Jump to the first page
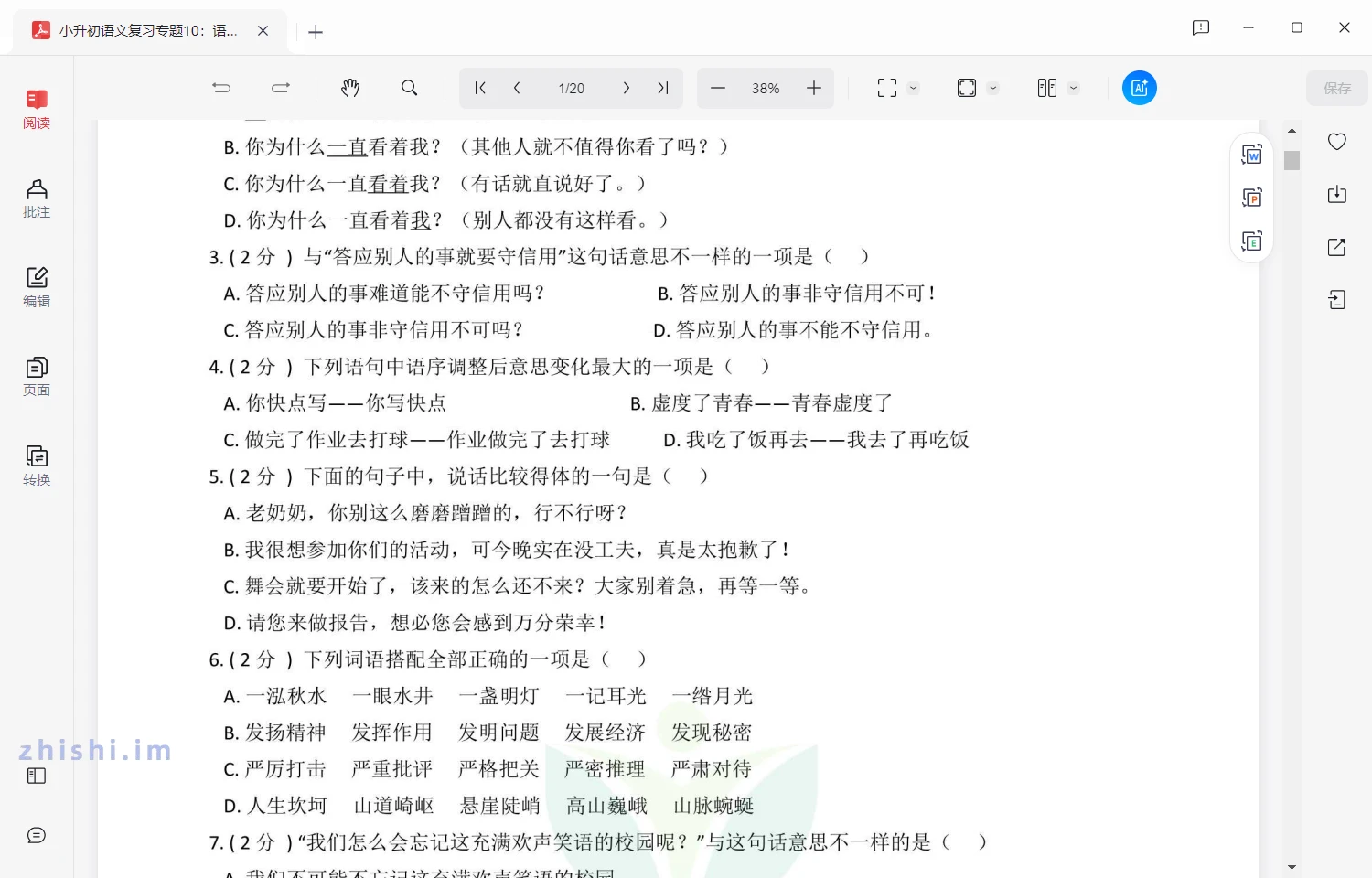Screen dimensions: 1372x878 click(479, 88)
